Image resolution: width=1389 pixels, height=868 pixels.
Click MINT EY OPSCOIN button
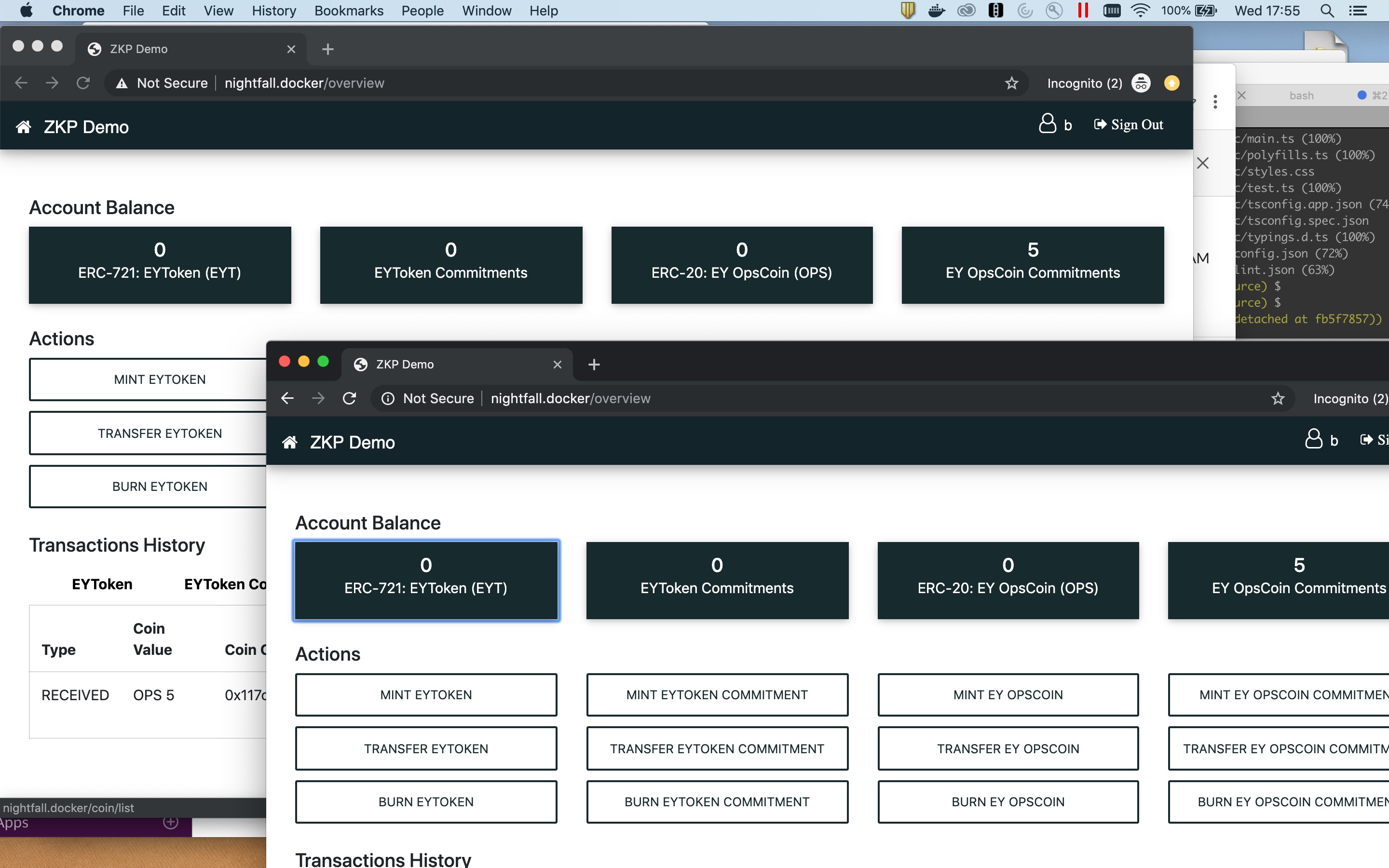click(x=1008, y=694)
